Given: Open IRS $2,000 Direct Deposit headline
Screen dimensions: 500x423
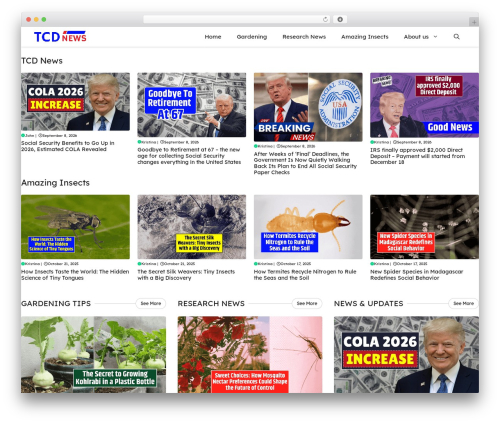Looking at the screenshot, I should [417, 156].
